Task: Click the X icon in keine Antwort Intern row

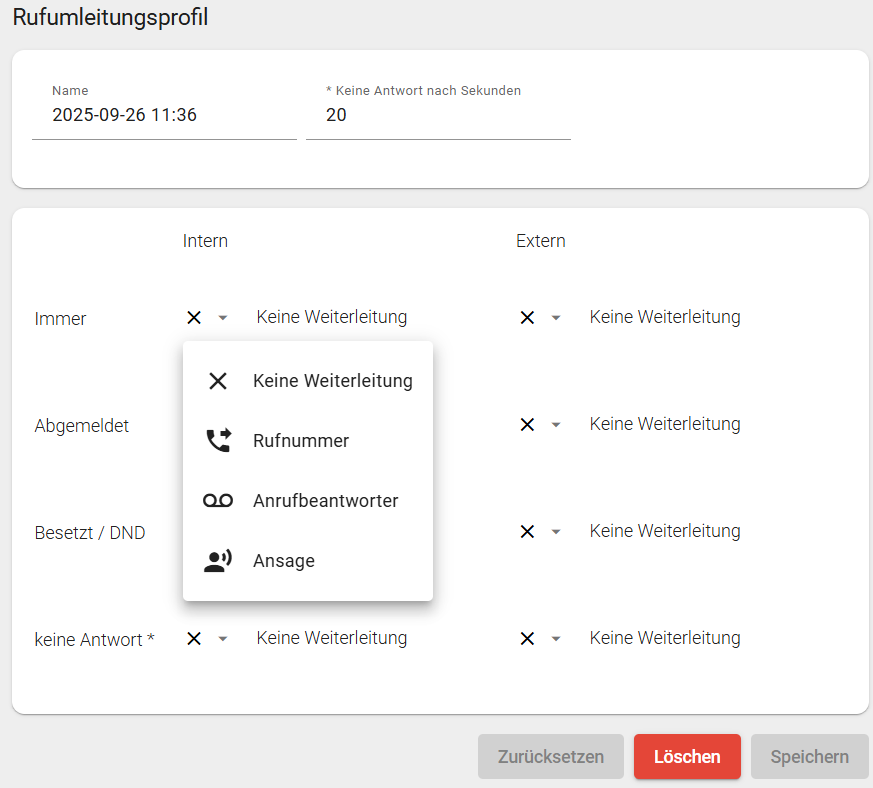Action: pos(194,638)
